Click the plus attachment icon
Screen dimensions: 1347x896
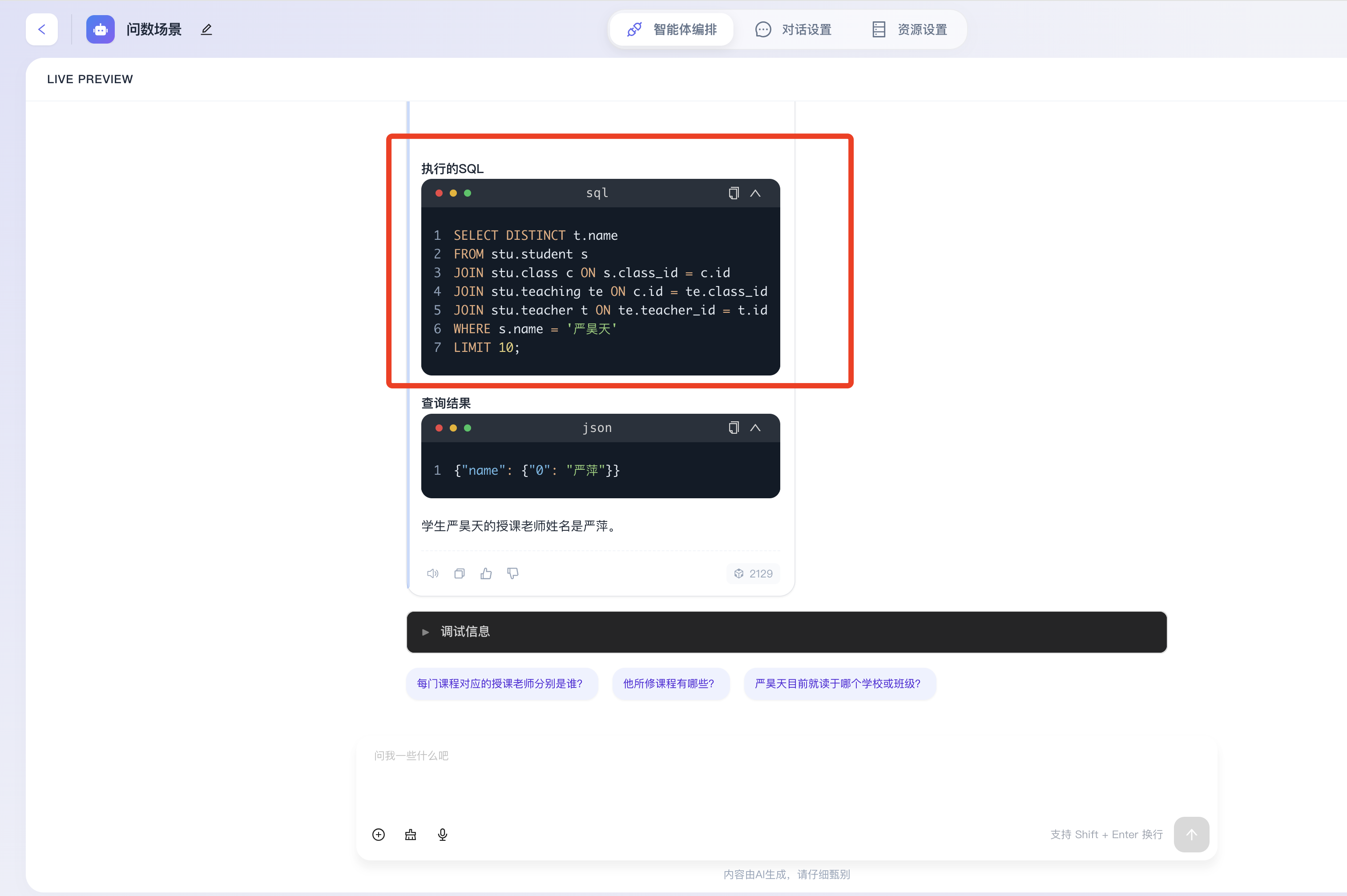pyautogui.click(x=378, y=834)
